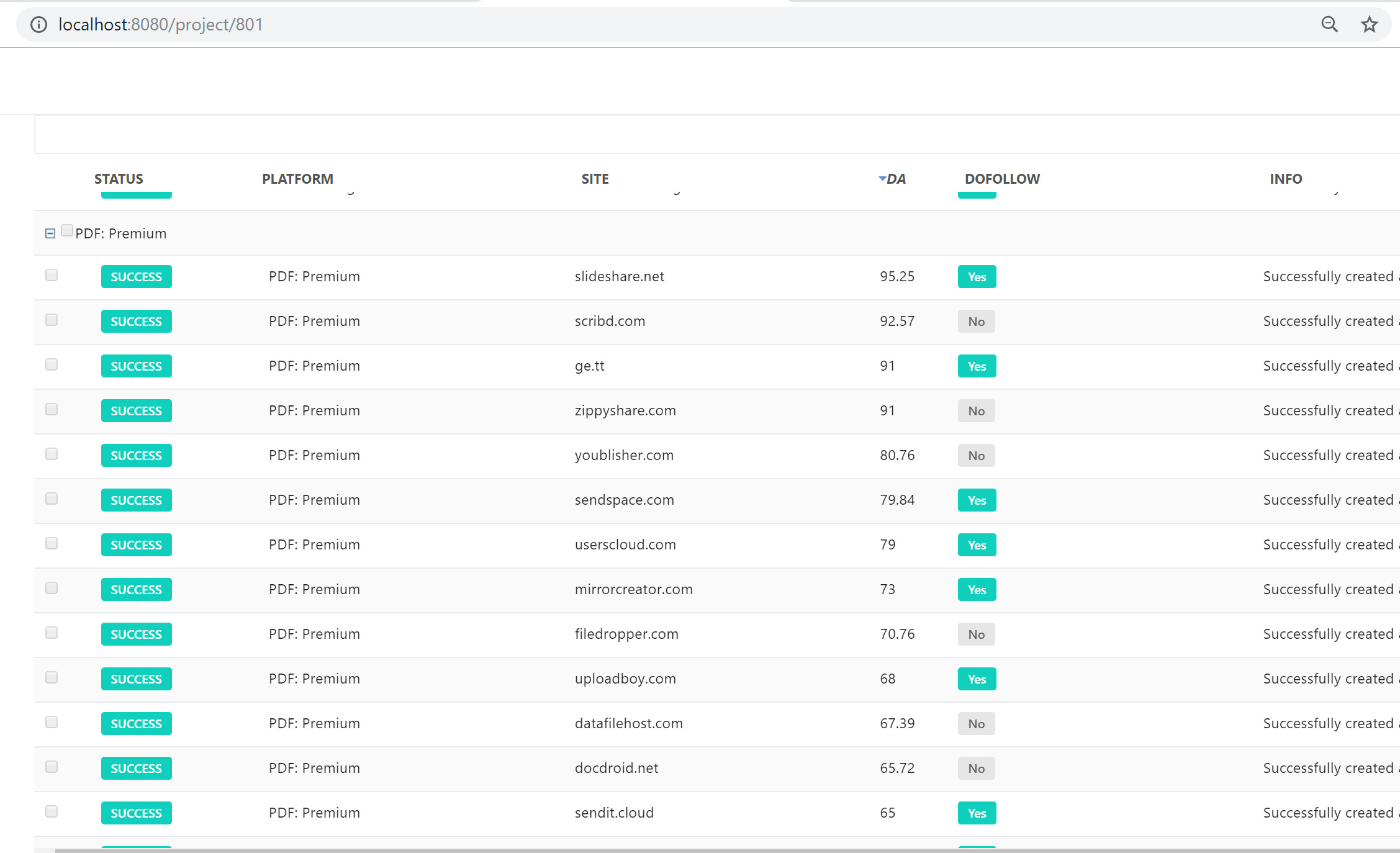This screenshot has height=853, width=1400.
Task: Select the zippyshare.com row checkbox
Action: point(52,409)
